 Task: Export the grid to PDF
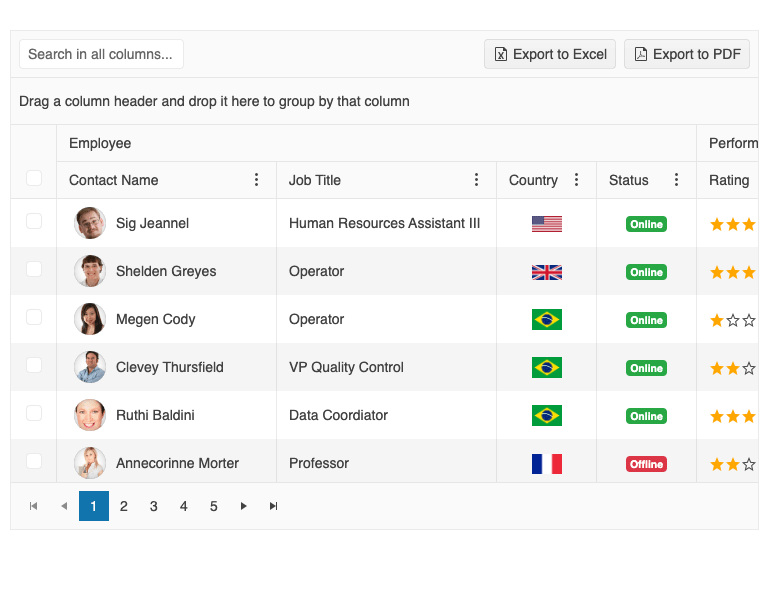tap(687, 54)
